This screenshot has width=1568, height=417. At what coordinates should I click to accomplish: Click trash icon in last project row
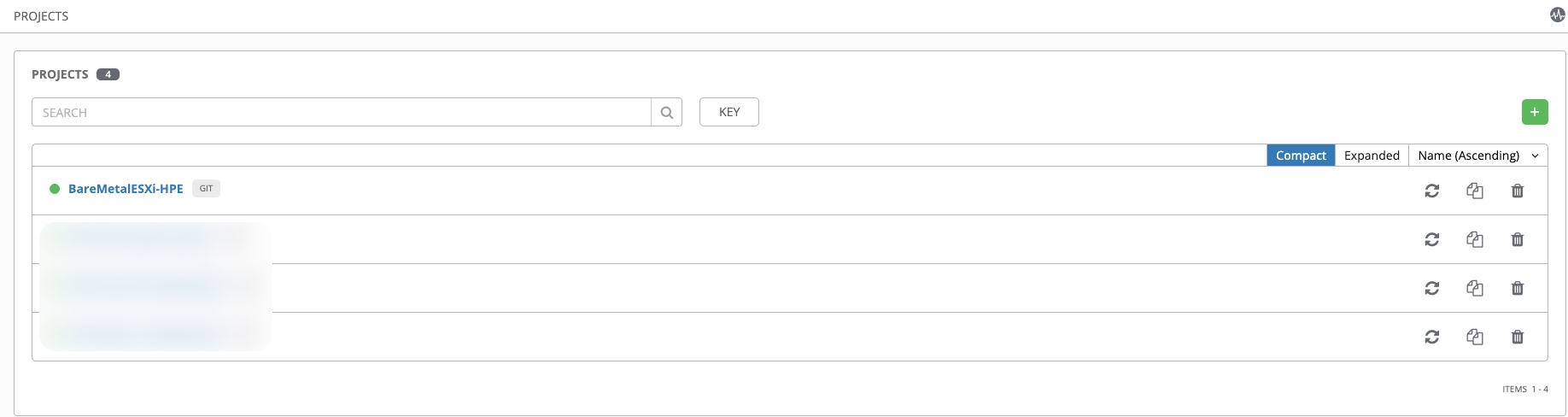point(1518,337)
